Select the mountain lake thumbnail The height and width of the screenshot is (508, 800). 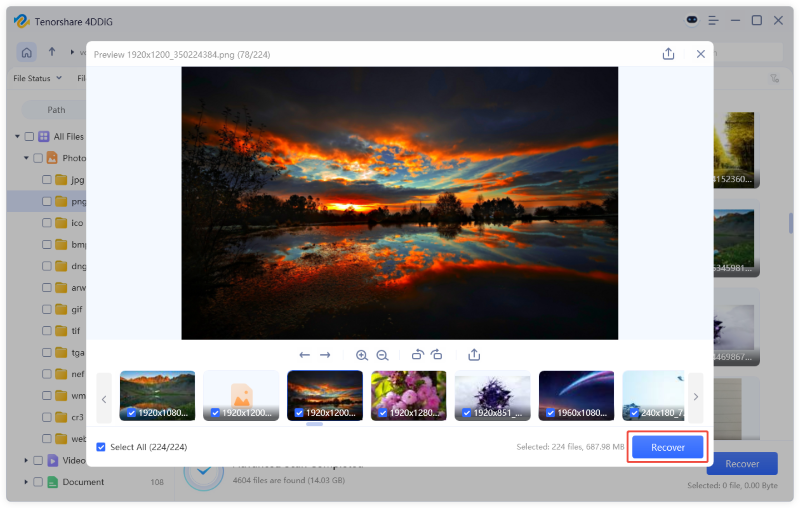(x=157, y=395)
